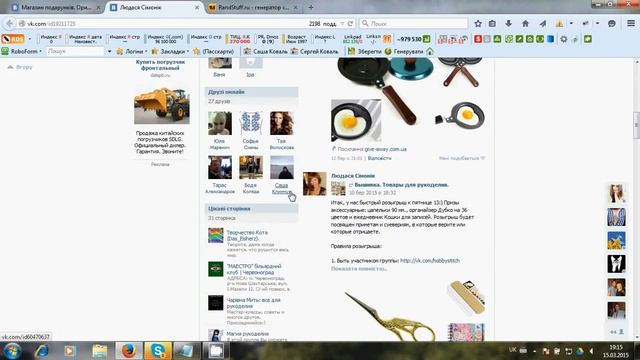Screen dimensions: 640x360
Task: Open the Firefox bookmarks list icon
Action: click(x=492, y=24)
